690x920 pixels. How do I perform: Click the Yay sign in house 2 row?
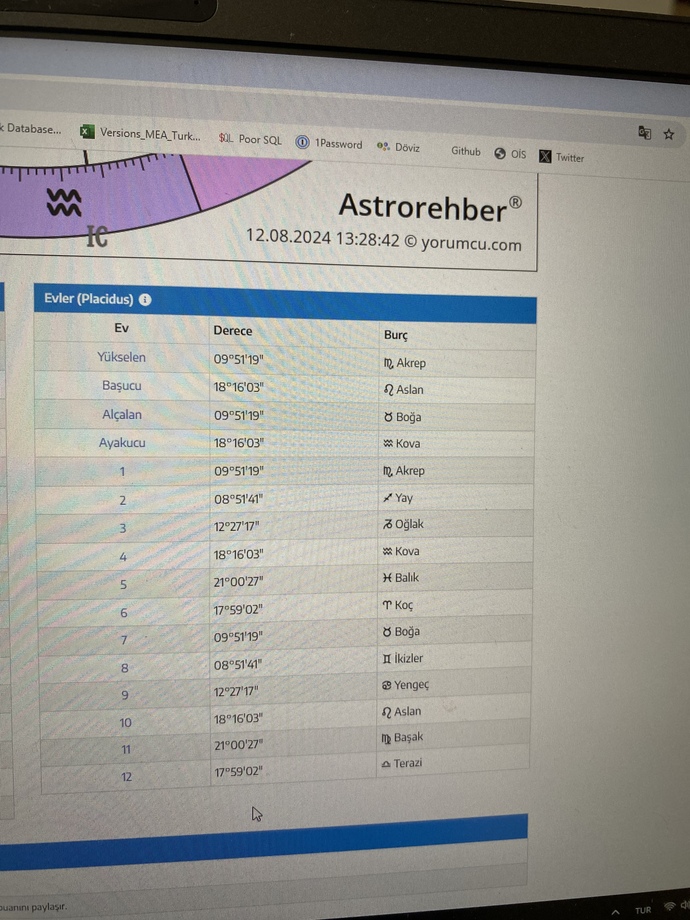(398, 498)
